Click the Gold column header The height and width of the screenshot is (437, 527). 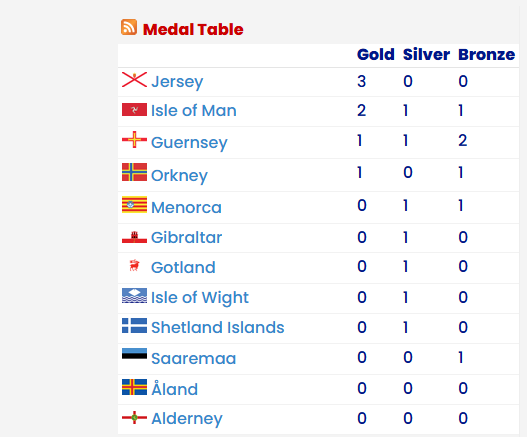[x=375, y=54]
